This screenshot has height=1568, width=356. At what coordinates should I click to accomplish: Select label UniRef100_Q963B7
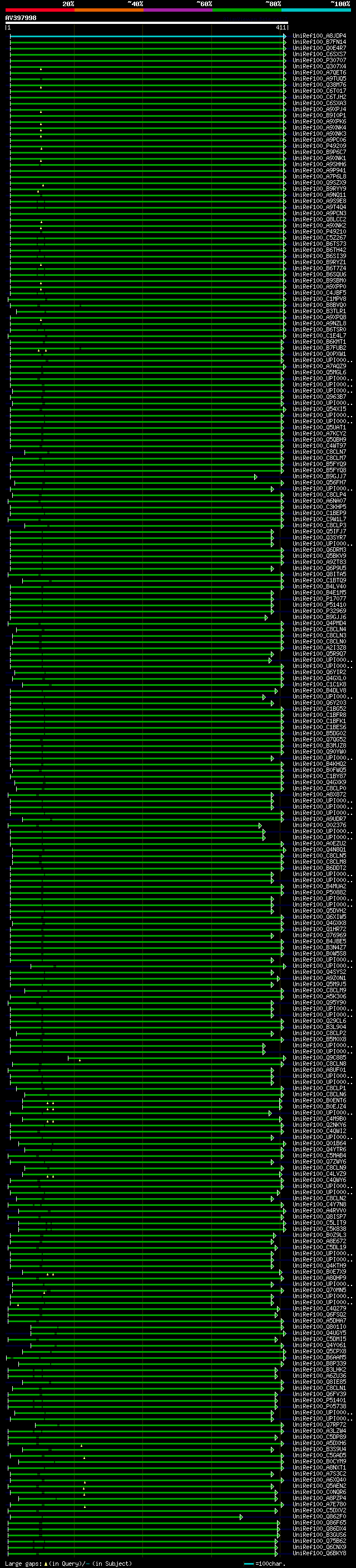pos(319,397)
